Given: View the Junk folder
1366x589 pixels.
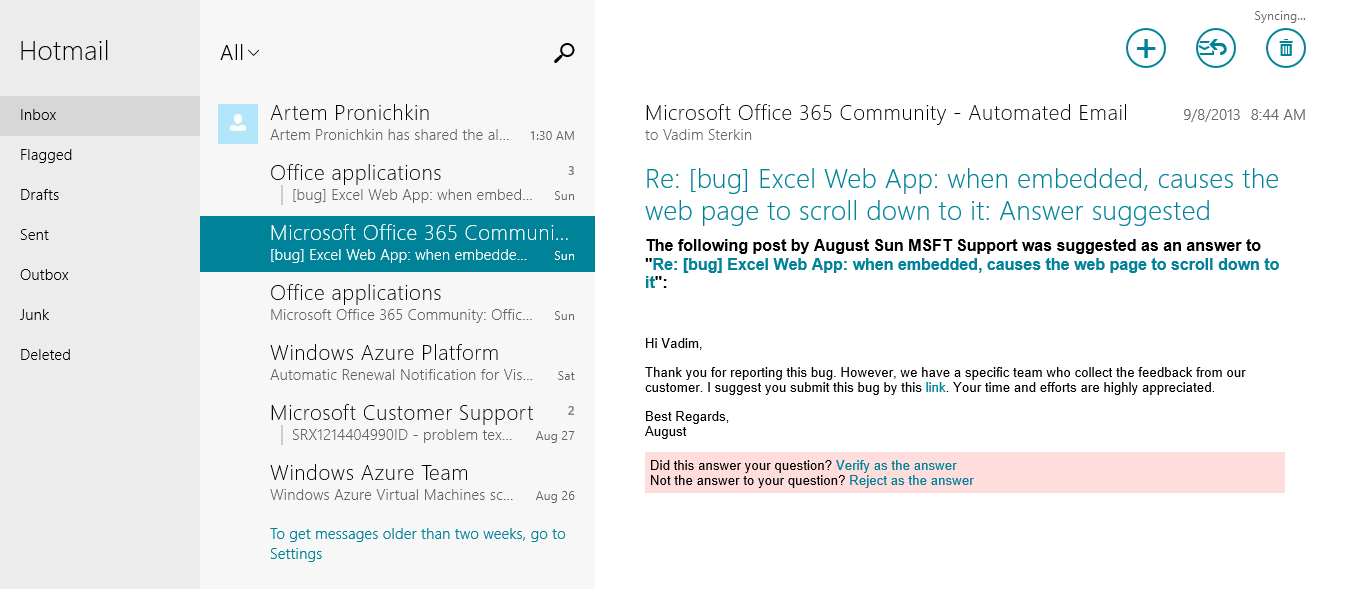Looking at the screenshot, I should (x=100, y=315).
